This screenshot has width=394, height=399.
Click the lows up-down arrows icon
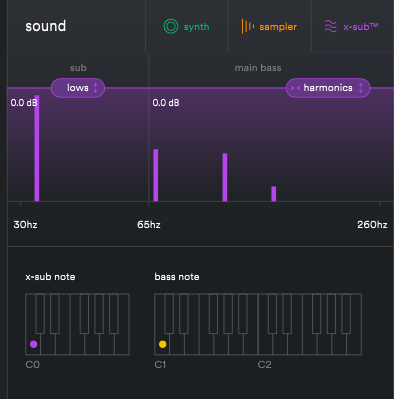(x=95, y=88)
